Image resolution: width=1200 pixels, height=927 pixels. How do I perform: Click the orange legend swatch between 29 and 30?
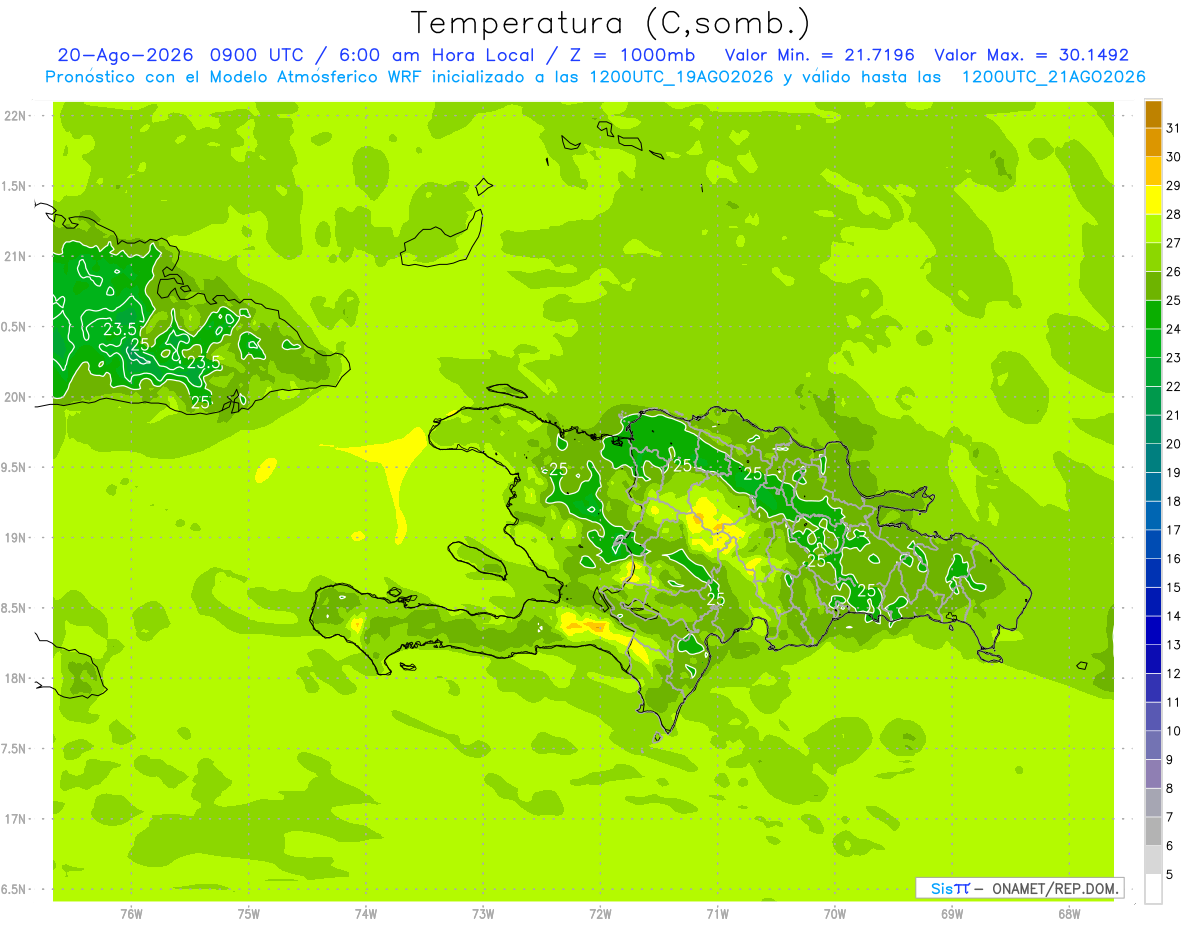point(1153,172)
